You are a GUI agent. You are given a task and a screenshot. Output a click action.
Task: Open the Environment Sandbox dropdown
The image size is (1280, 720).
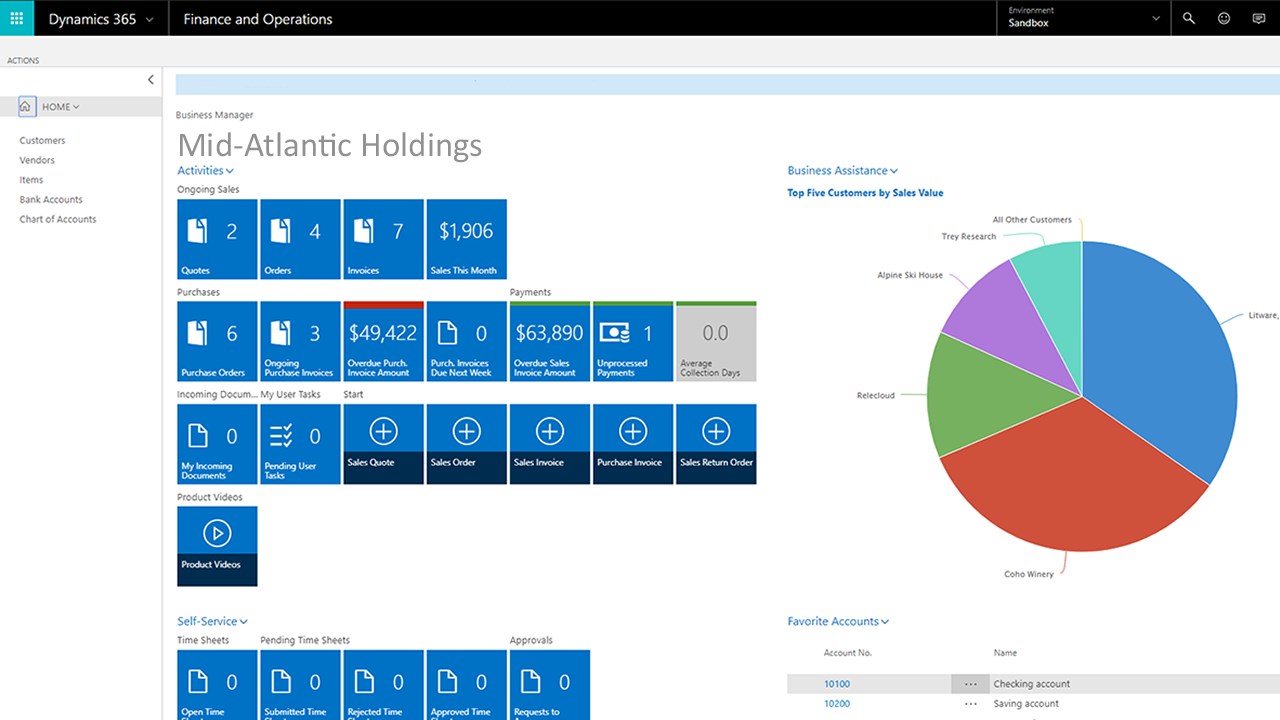click(1084, 18)
